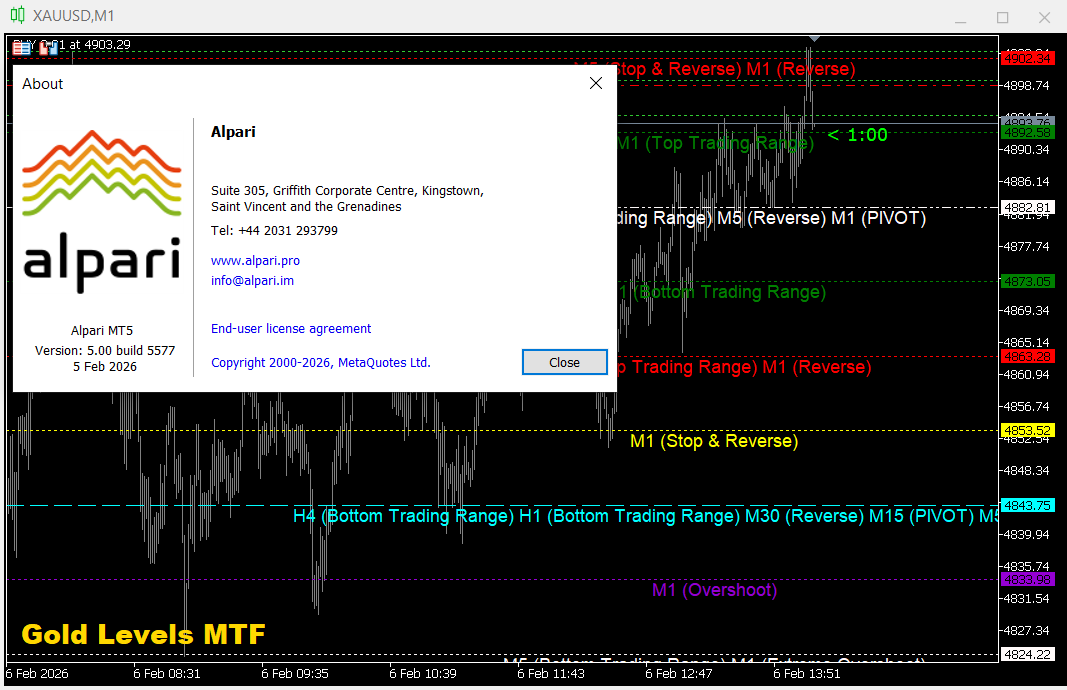The width and height of the screenshot is (1067, 690).
Task: Click the green 4873.05 price label
Action: (x=1028, y=282)
